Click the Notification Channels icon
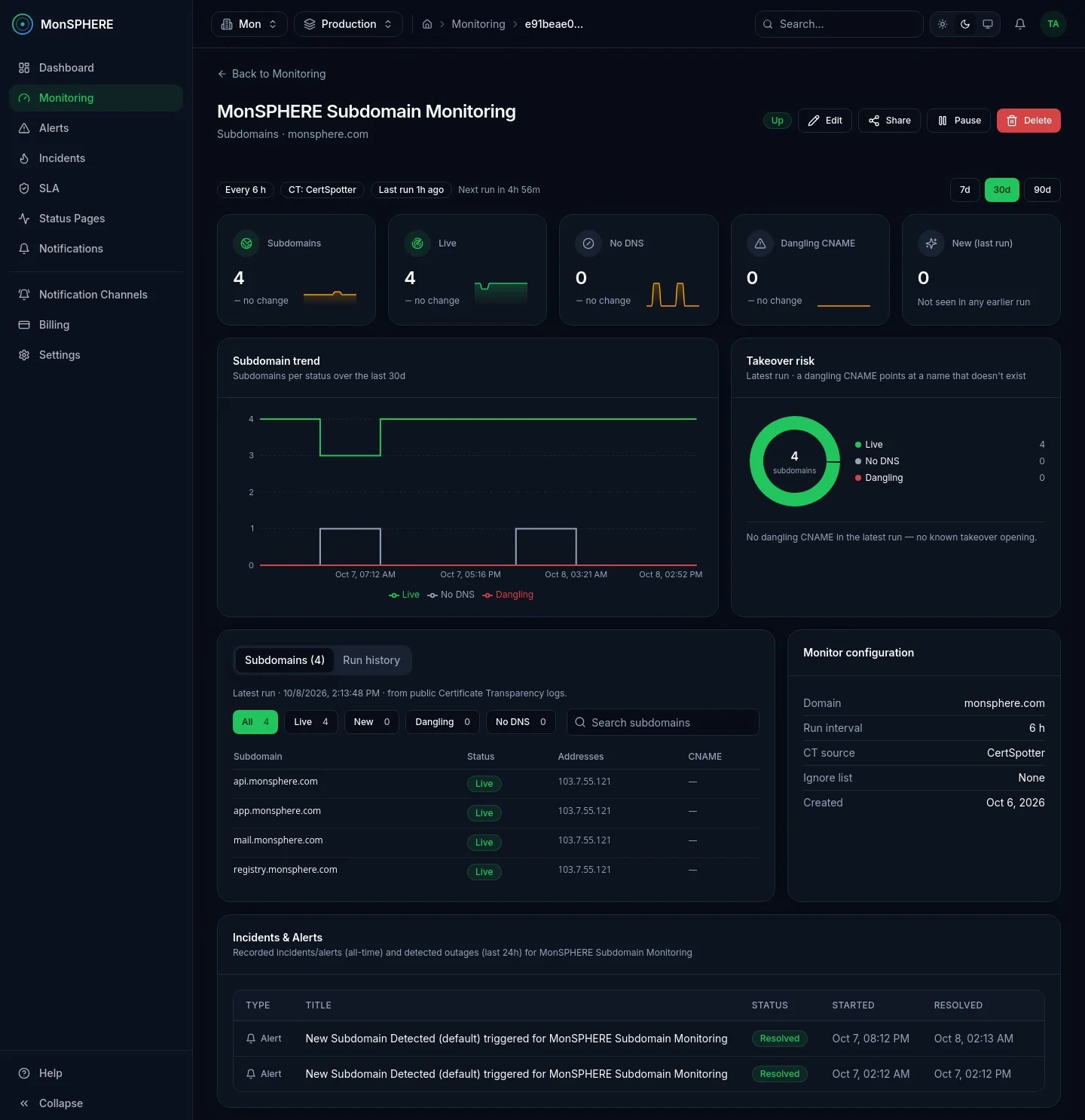 point(24,295)
